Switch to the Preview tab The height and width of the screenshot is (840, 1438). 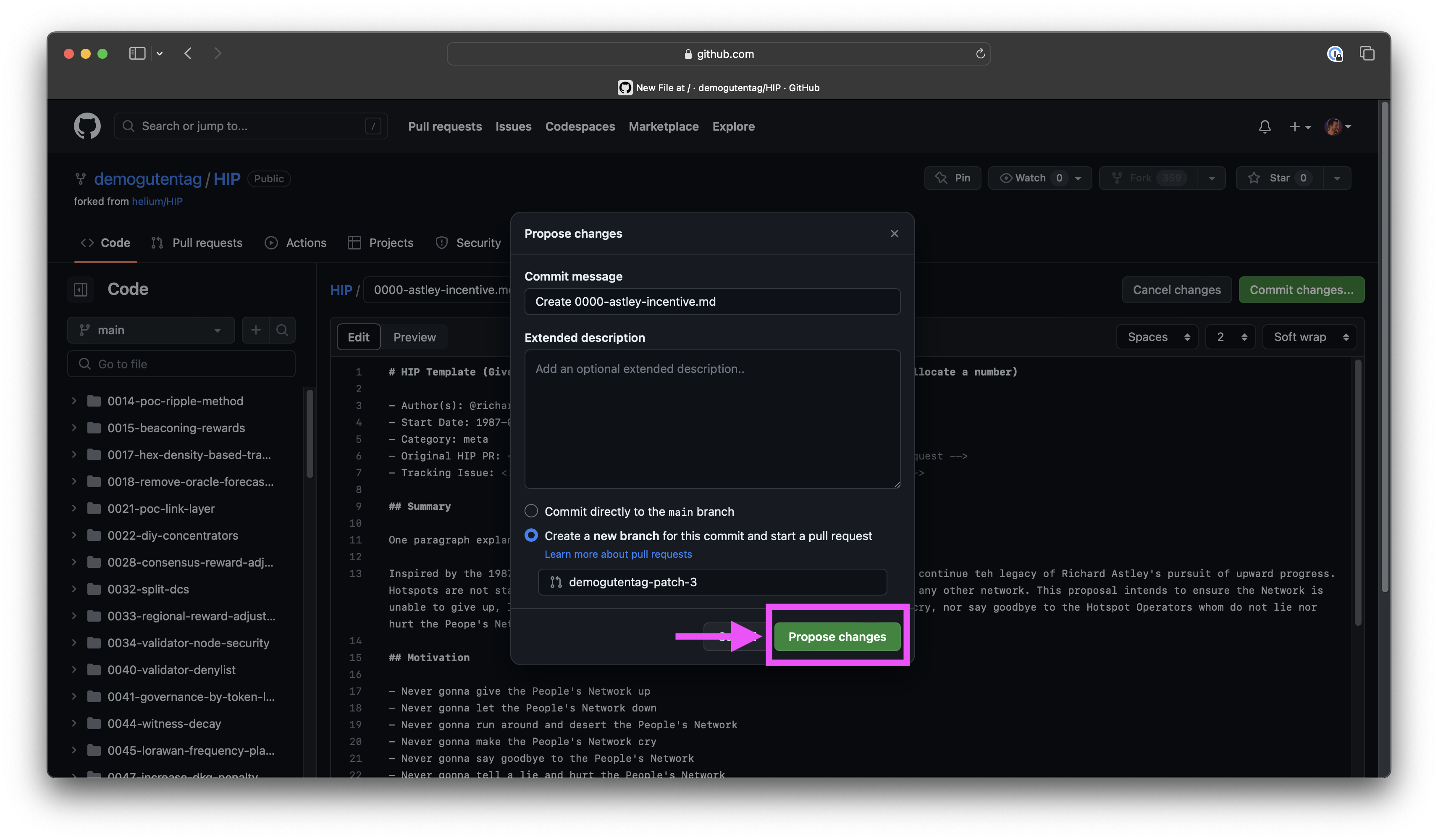[x=414, y=337]
